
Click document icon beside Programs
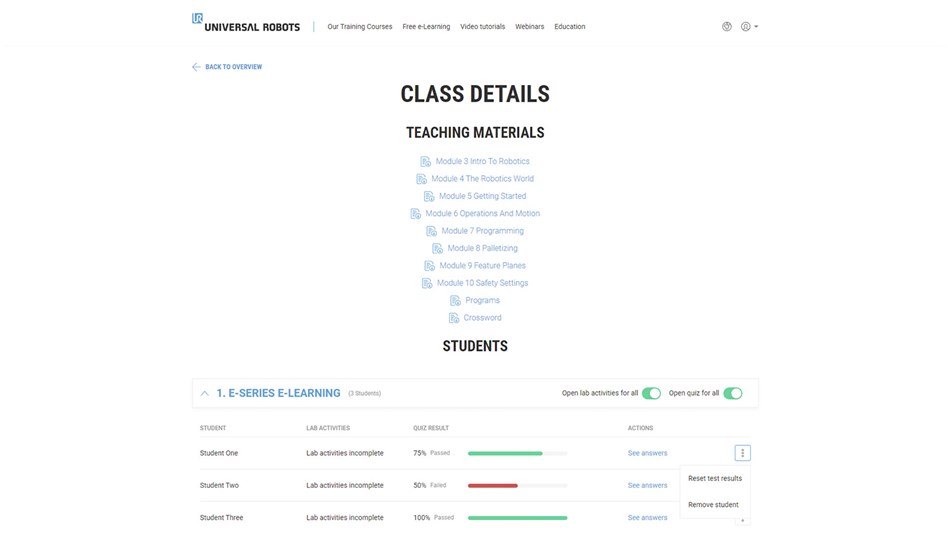tap(456, 301)
